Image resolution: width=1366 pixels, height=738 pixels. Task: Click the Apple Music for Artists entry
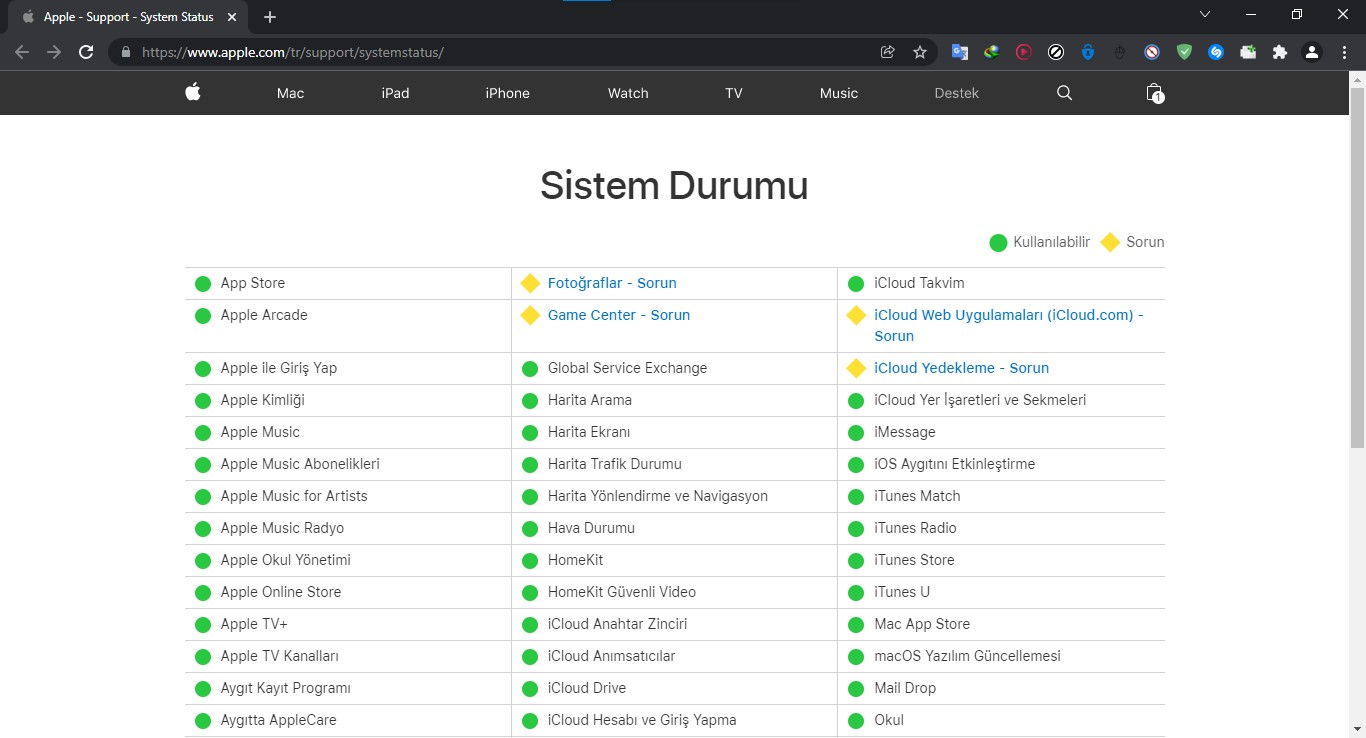294,496
